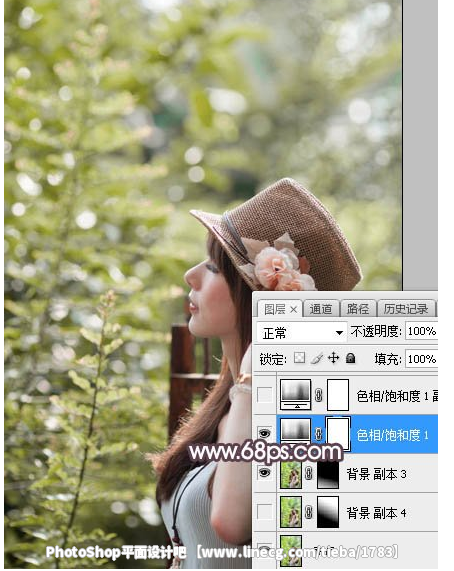Click mask link icon of 背景 副本 4
454x571 pixels.
(309, 512)
